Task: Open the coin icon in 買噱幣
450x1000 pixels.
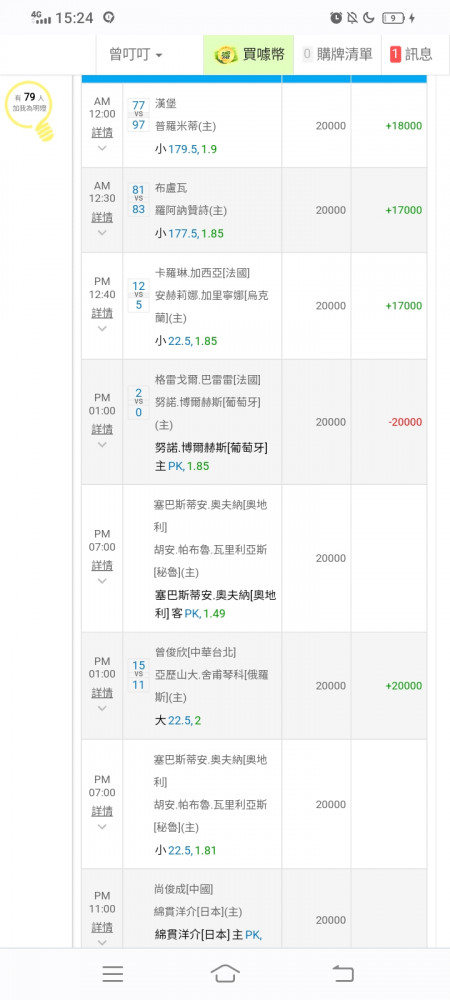Action: [x=226, y=55]
